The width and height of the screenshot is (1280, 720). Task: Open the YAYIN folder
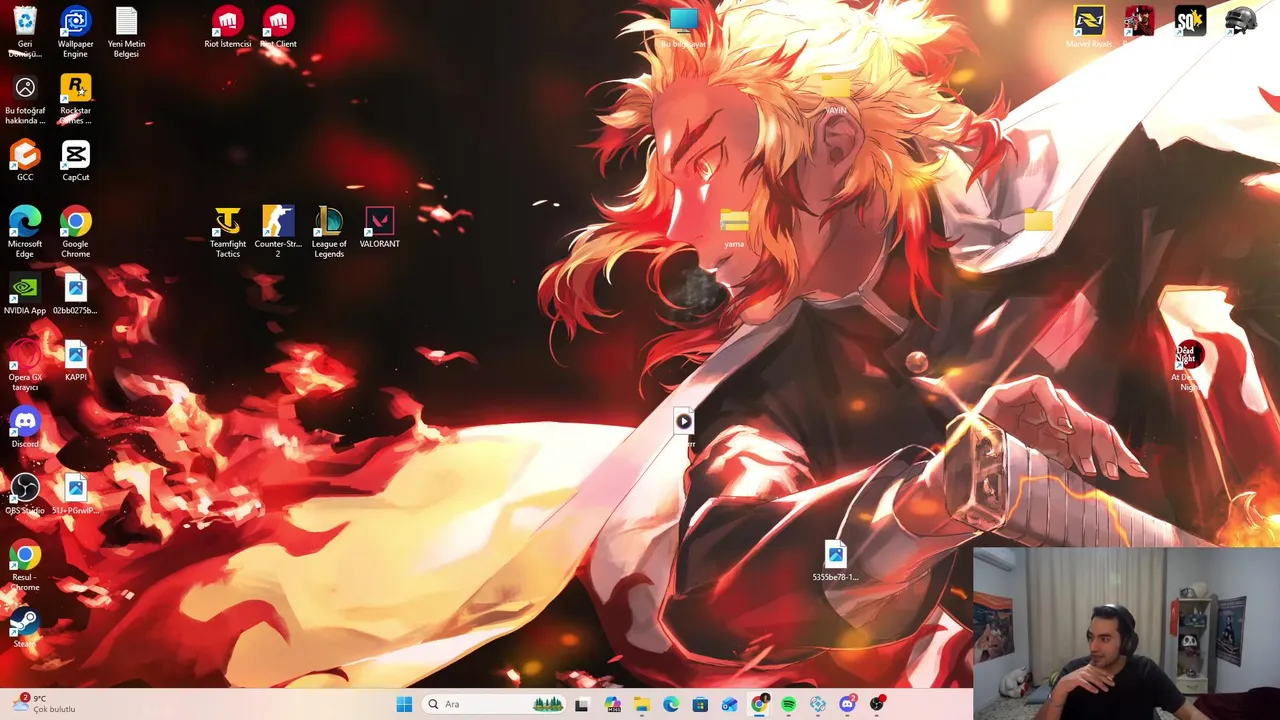tap(835, 89)
